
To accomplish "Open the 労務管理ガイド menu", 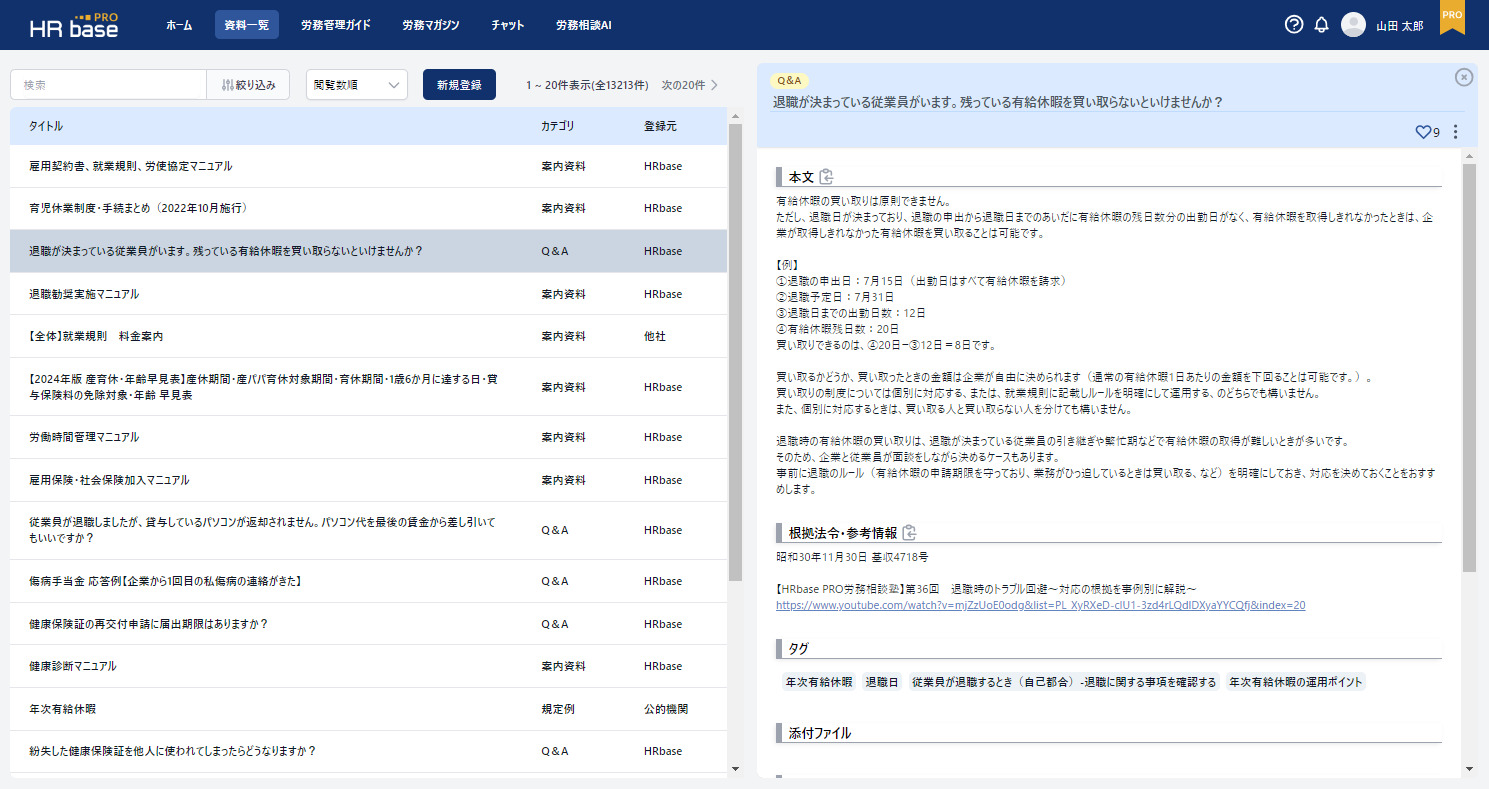I will pos(336,25).
